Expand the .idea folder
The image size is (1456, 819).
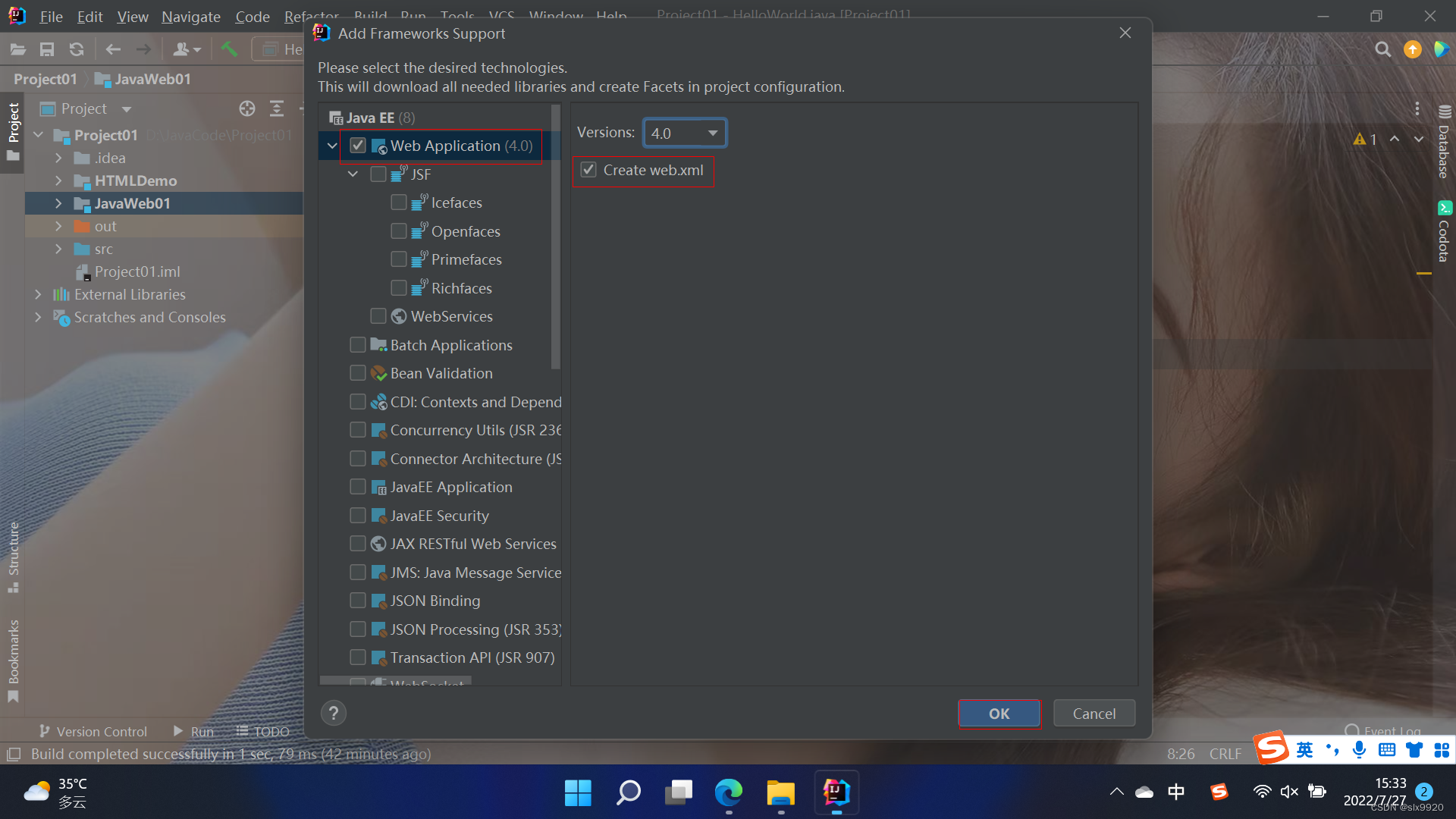tap(58, 158)
